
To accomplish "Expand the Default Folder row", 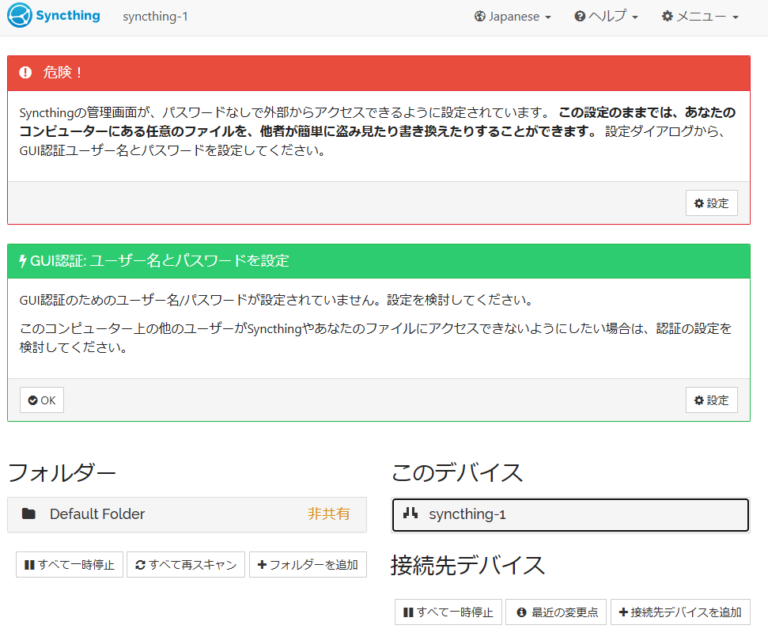I will (x=187, y=514).
